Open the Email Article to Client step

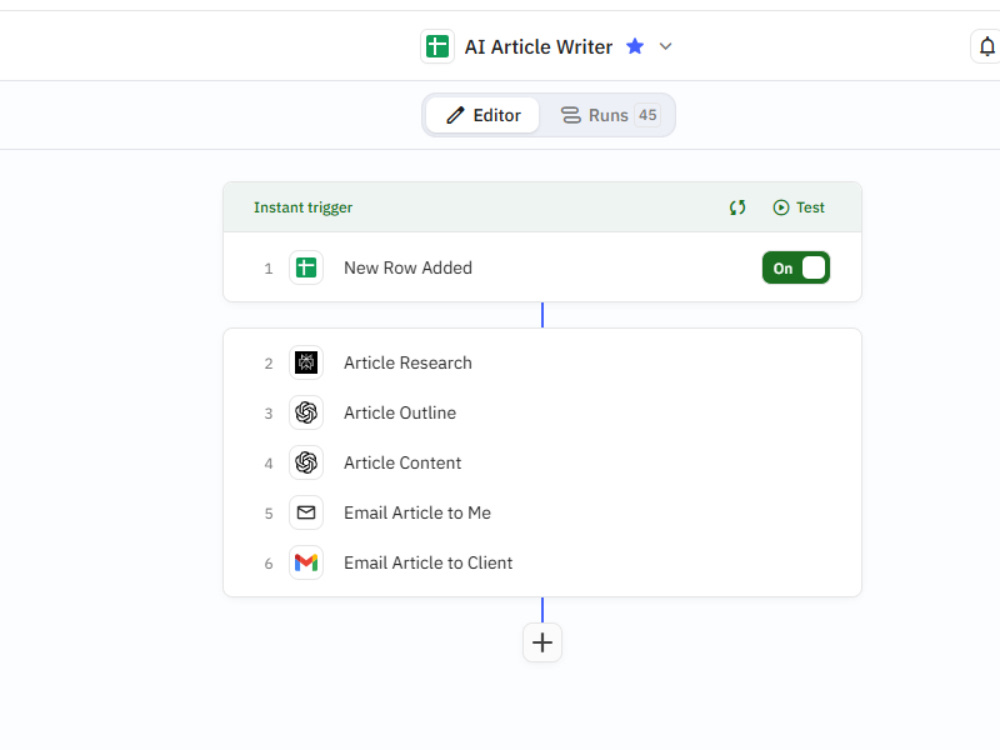pyautogui.click(x=542, y=562)
